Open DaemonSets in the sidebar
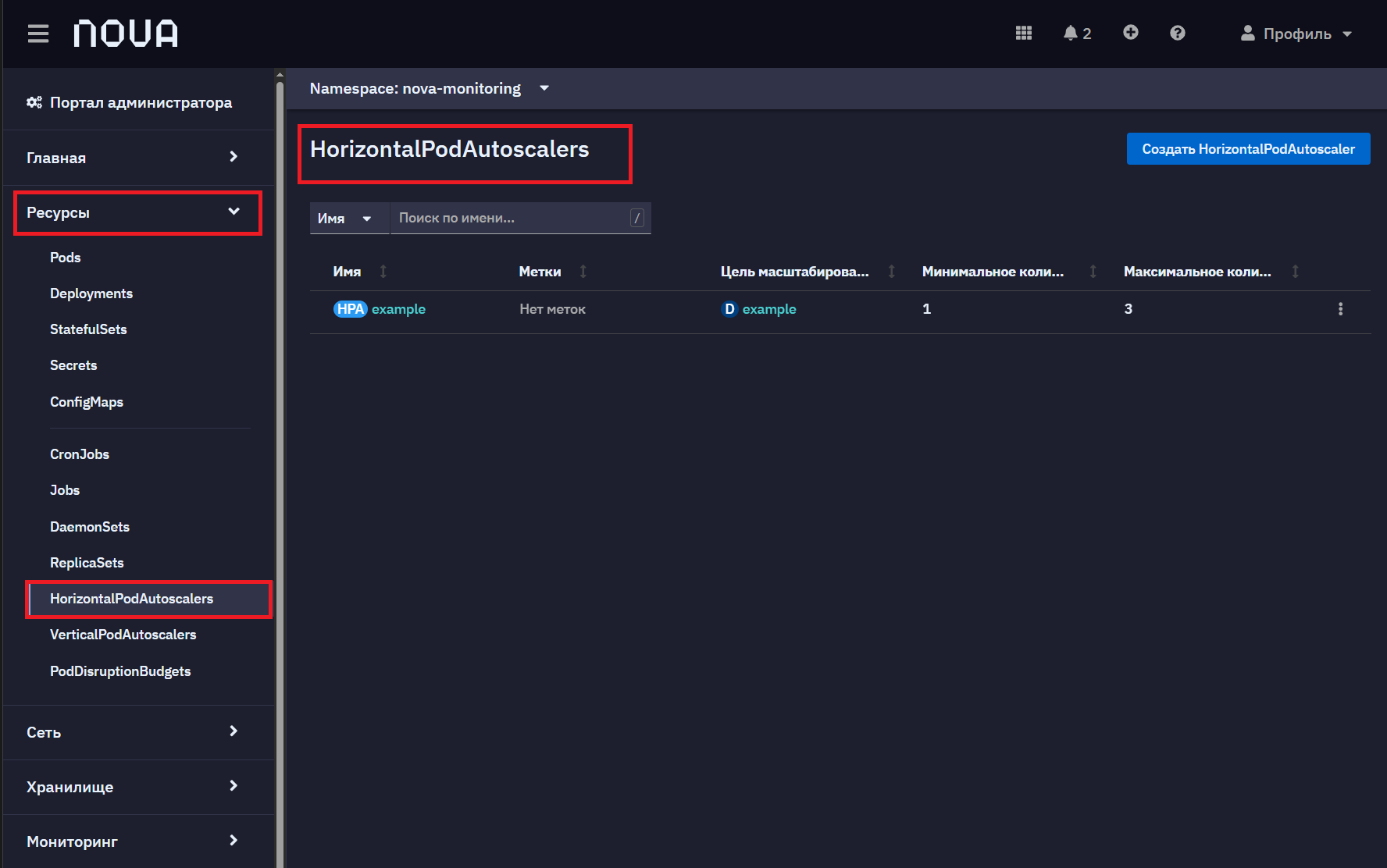1387x868 pixels. [x=90, y=527]
